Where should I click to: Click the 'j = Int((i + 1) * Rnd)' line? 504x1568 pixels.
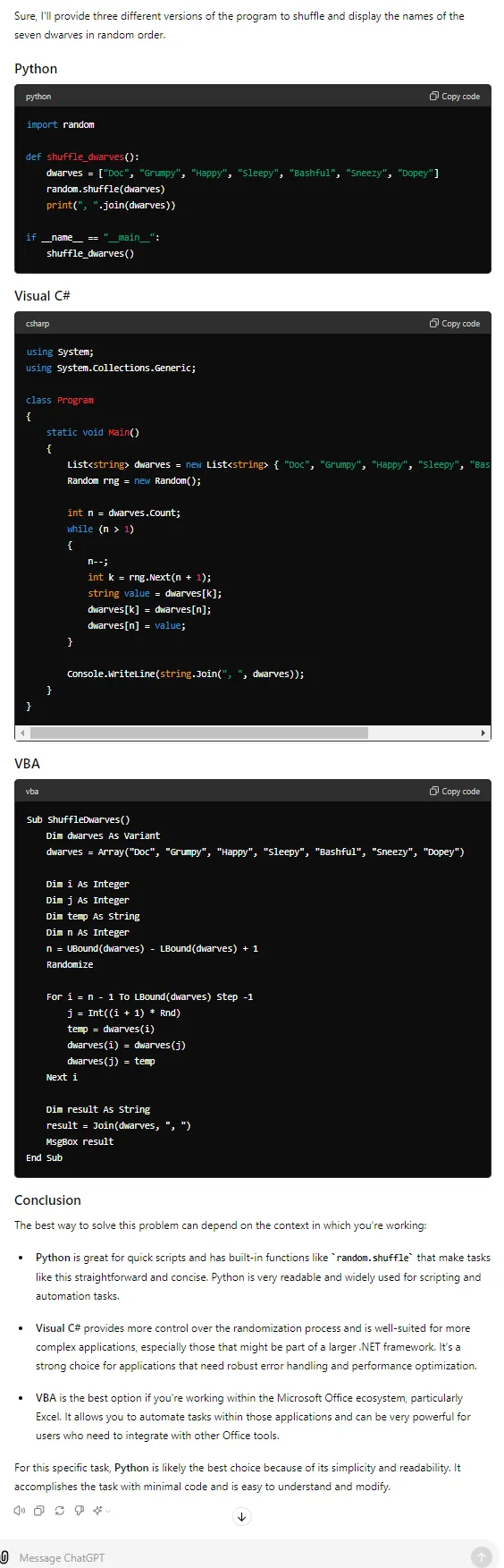pyautogui.click(x=123, y=1013)
